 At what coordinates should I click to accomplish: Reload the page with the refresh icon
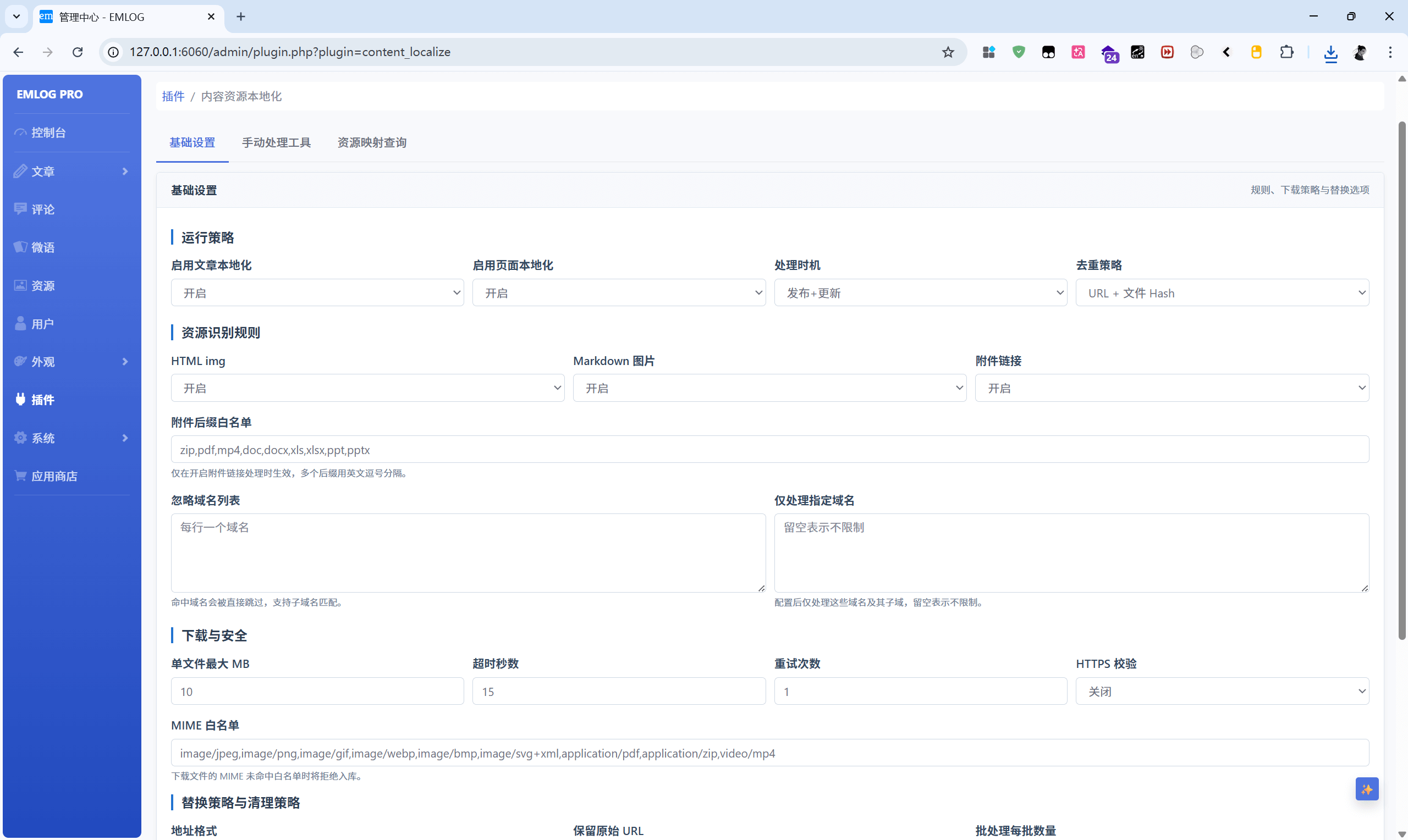click(78, 52)
